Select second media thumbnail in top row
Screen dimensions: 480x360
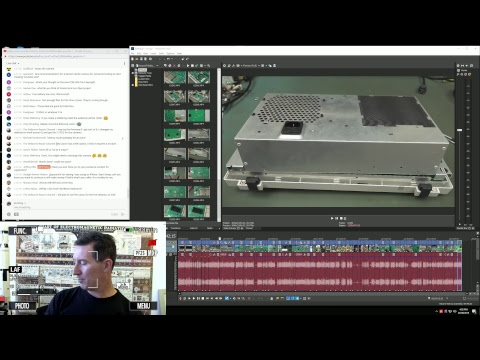tap(199, 77)
